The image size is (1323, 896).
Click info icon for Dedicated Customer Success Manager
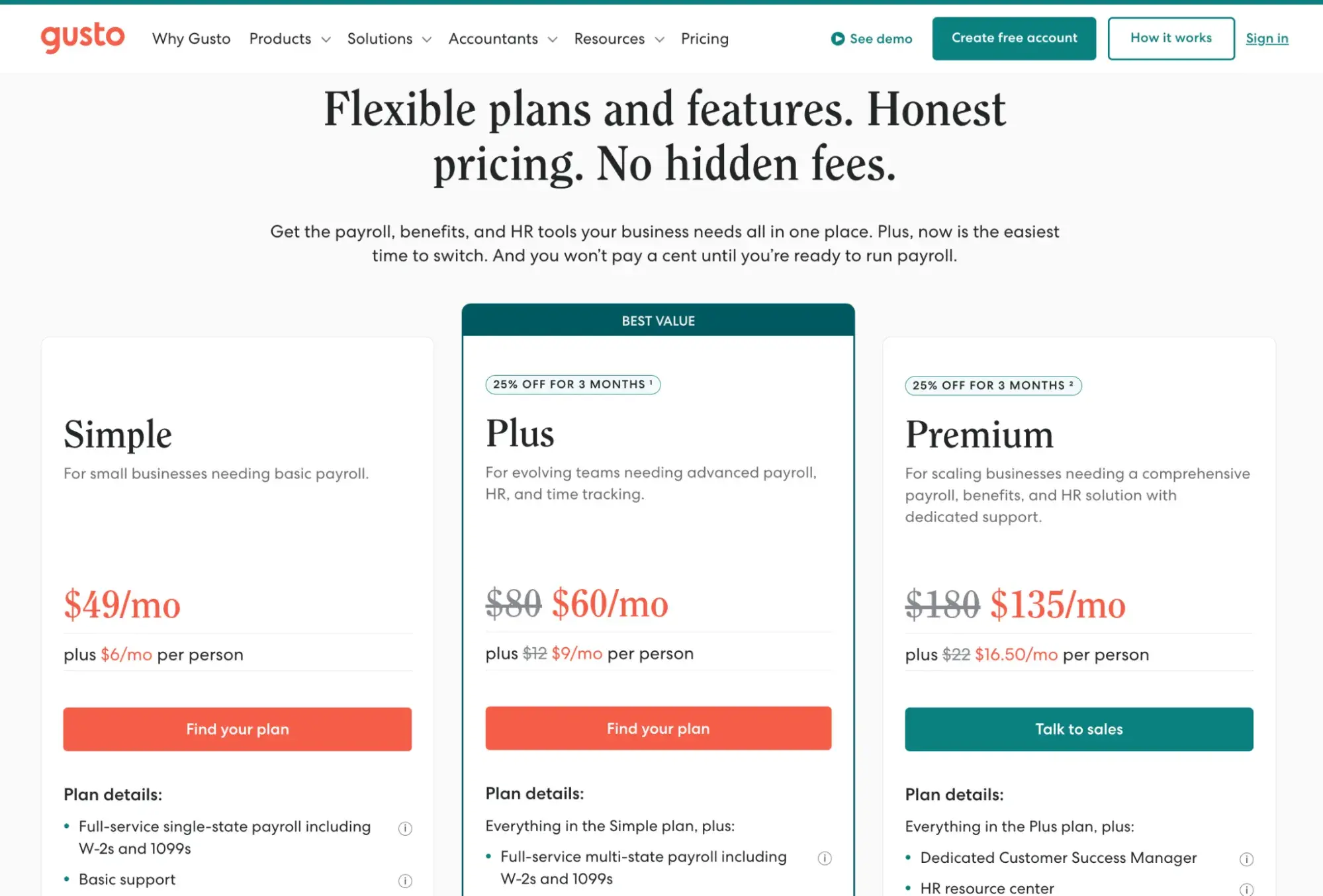(1246, 859)
